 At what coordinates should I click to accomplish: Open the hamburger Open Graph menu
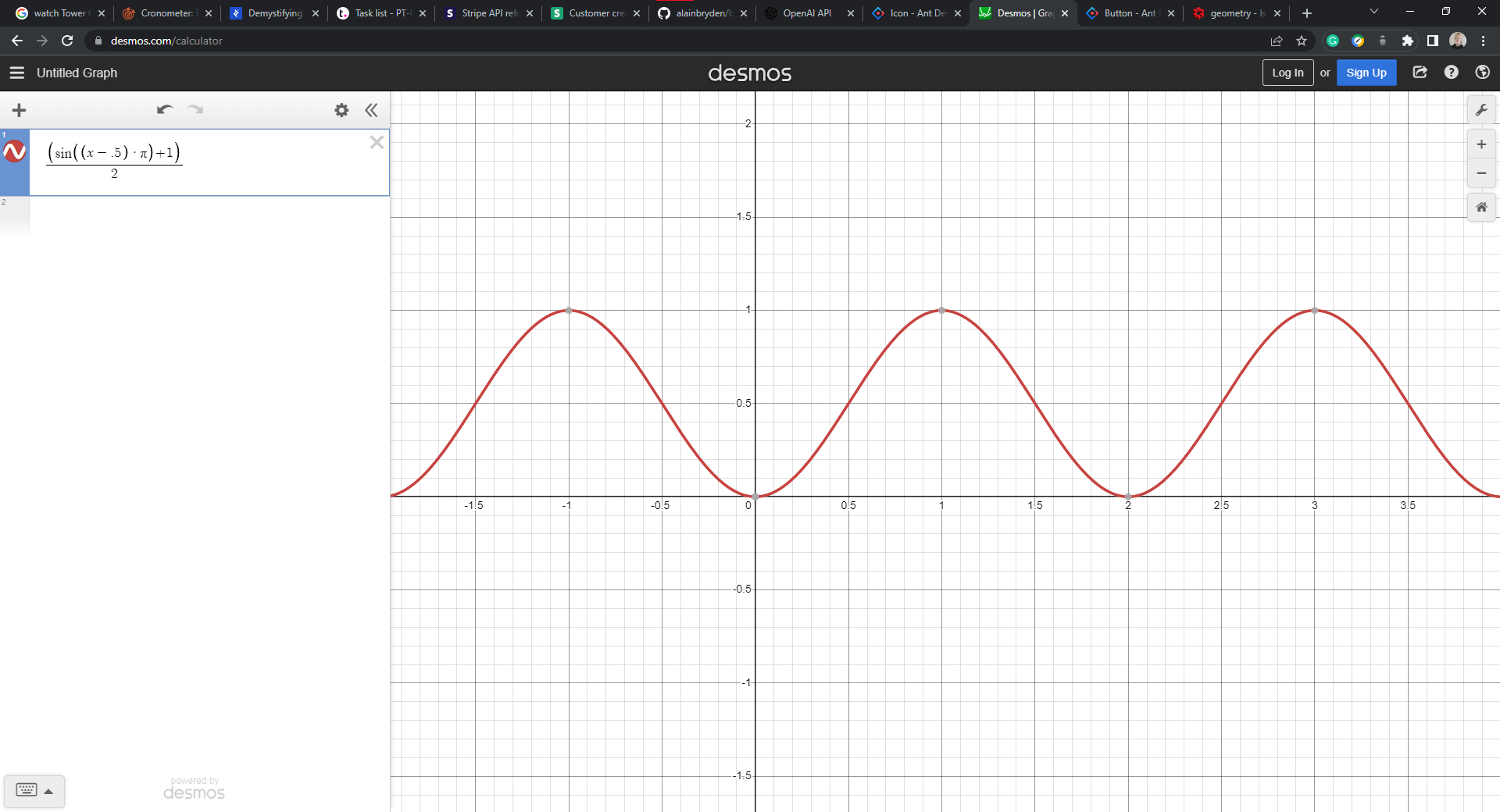[17, 73]
